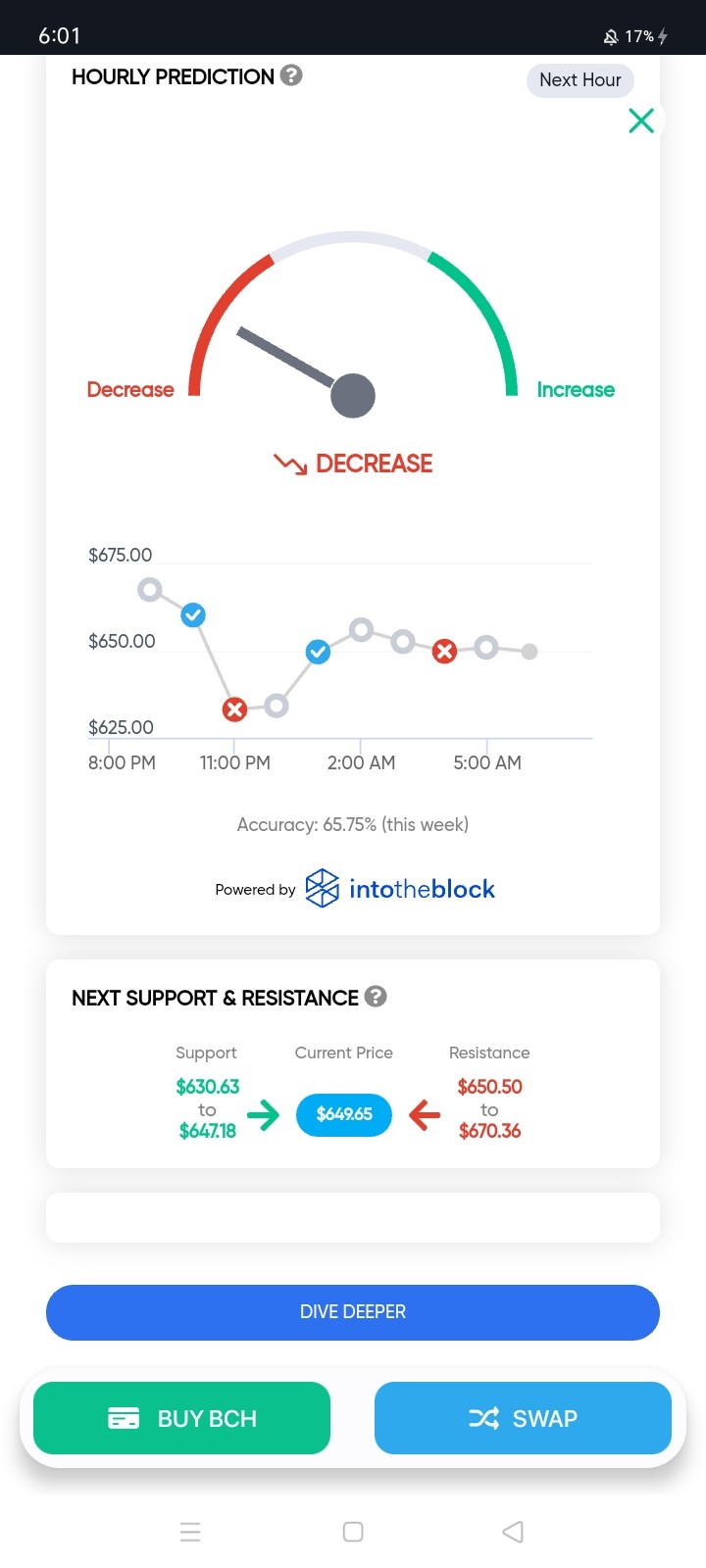
Task: Open the intotheblock link text
Action: coord(422,889)
